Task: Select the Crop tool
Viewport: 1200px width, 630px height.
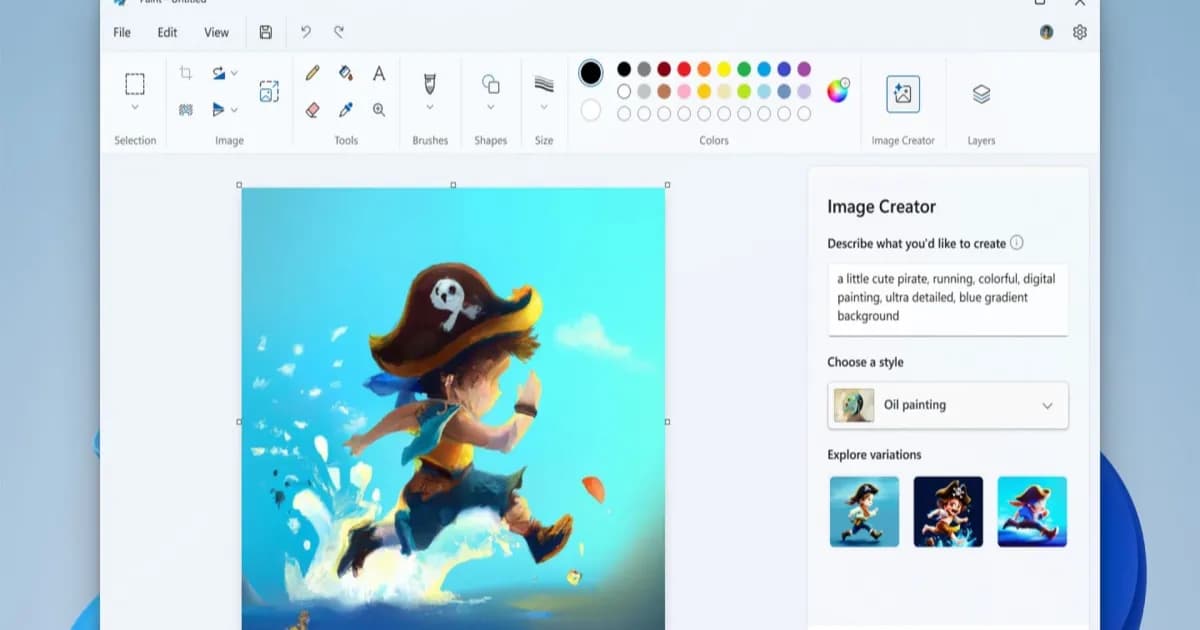Action: coord(185,73)
